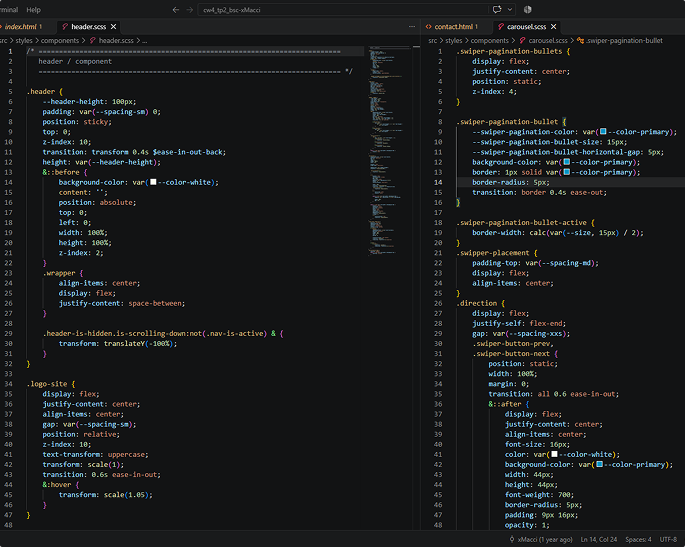Expand the Copilot dropdown chevron

point(509,10)
